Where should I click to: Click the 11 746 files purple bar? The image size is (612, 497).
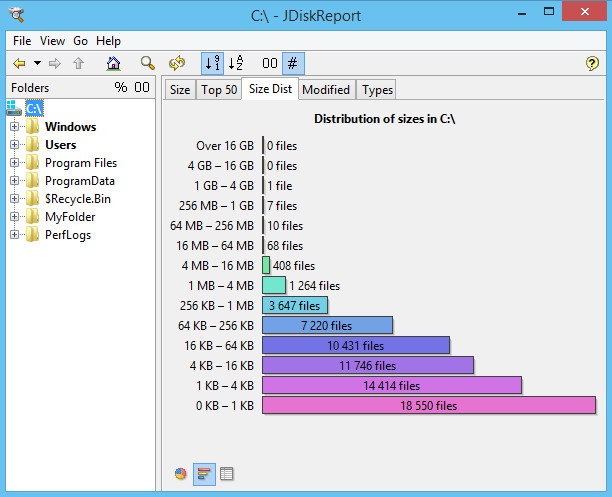coord(368,365)
